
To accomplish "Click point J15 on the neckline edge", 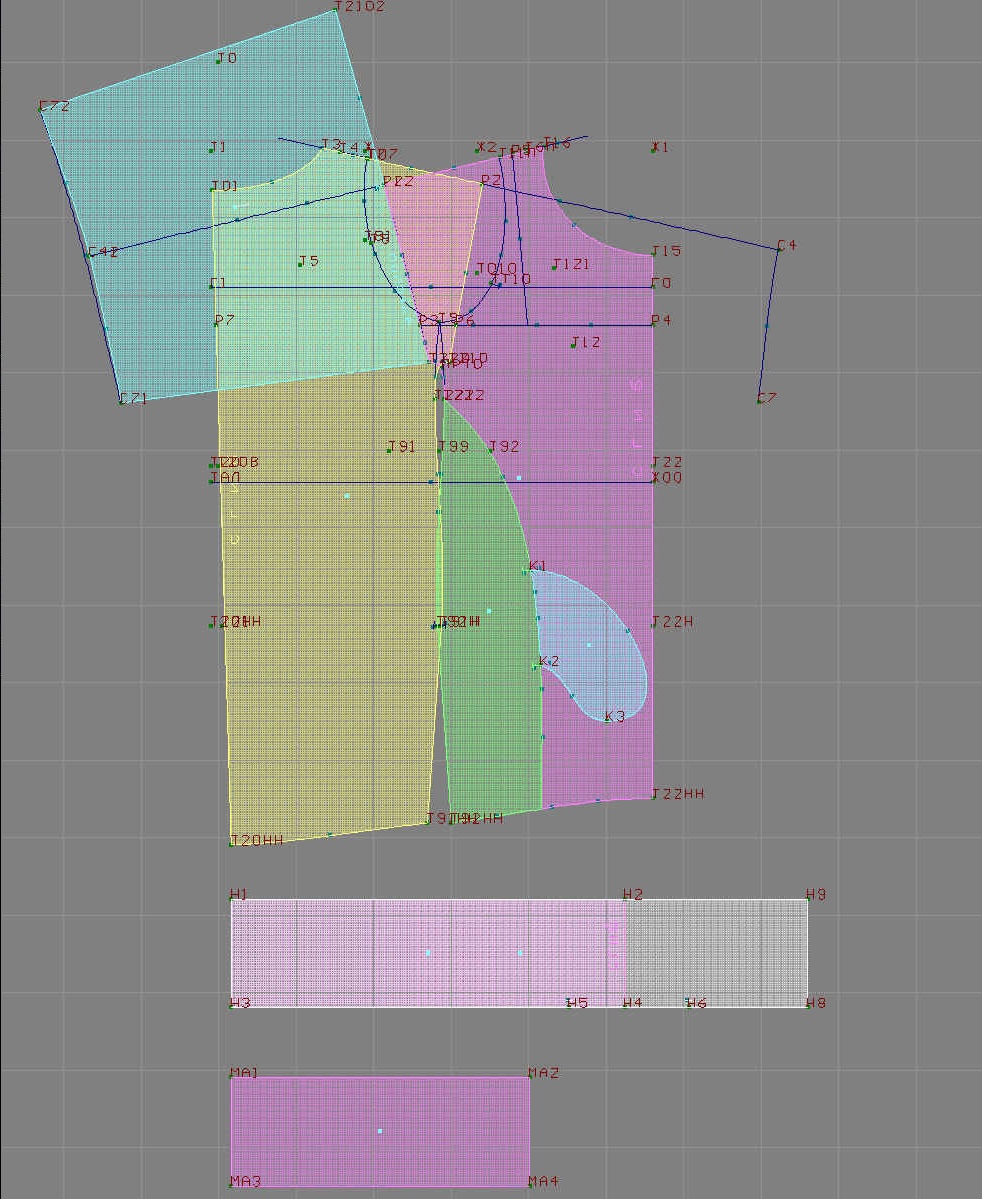I will 653,255.
